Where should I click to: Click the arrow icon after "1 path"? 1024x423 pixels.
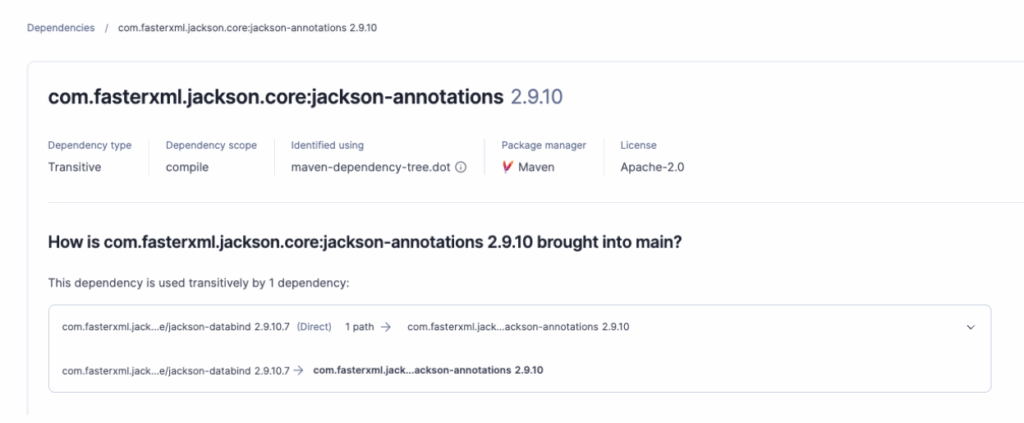point(386,327)
